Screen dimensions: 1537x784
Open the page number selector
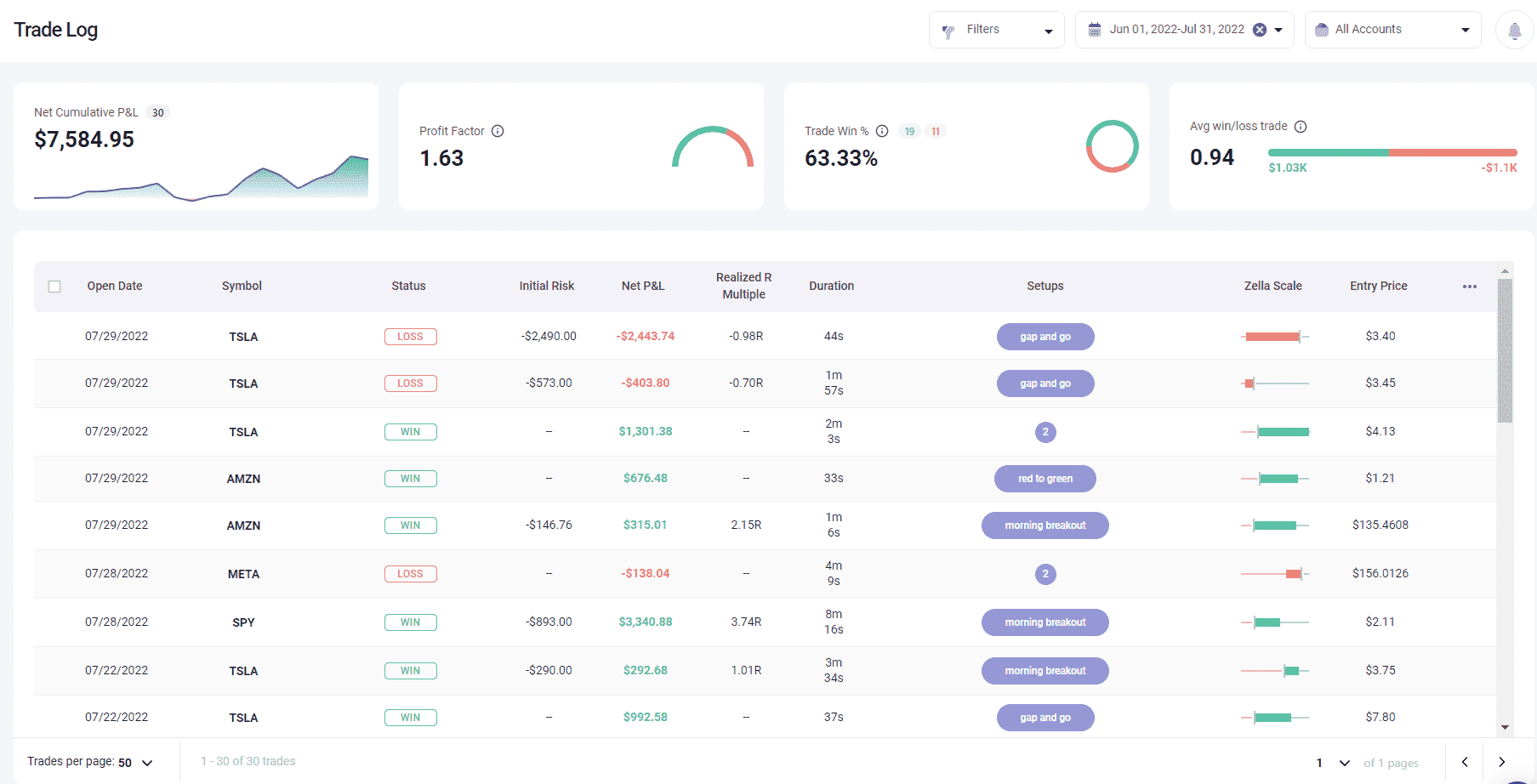pos(1333,762)
